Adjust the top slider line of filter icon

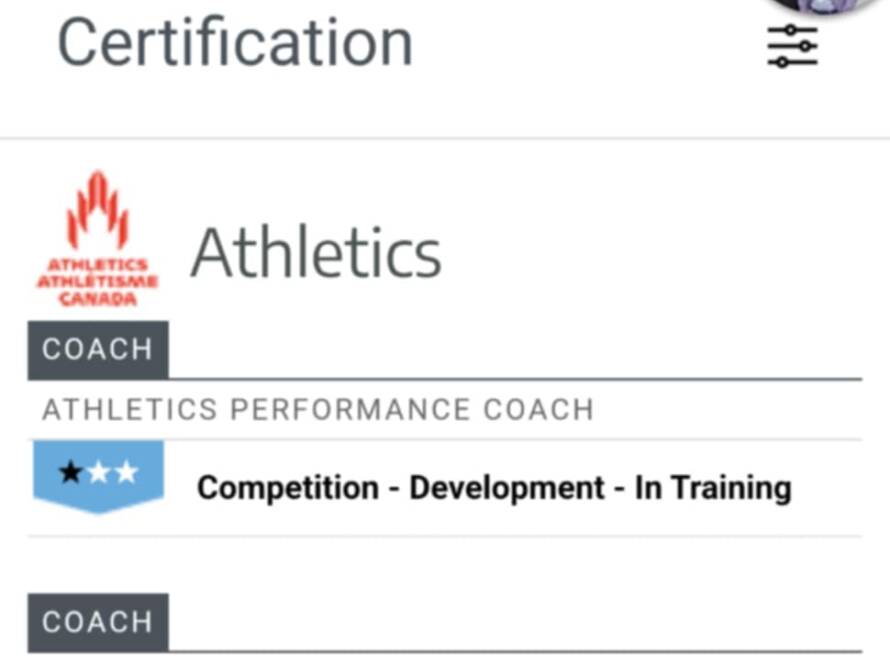(x=792, y=30)
